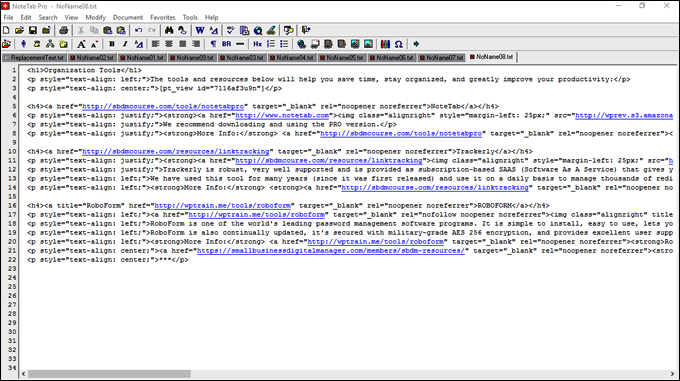Click the resources/linktracking link on line 10
Screen dimensions: 680x381
176,151
